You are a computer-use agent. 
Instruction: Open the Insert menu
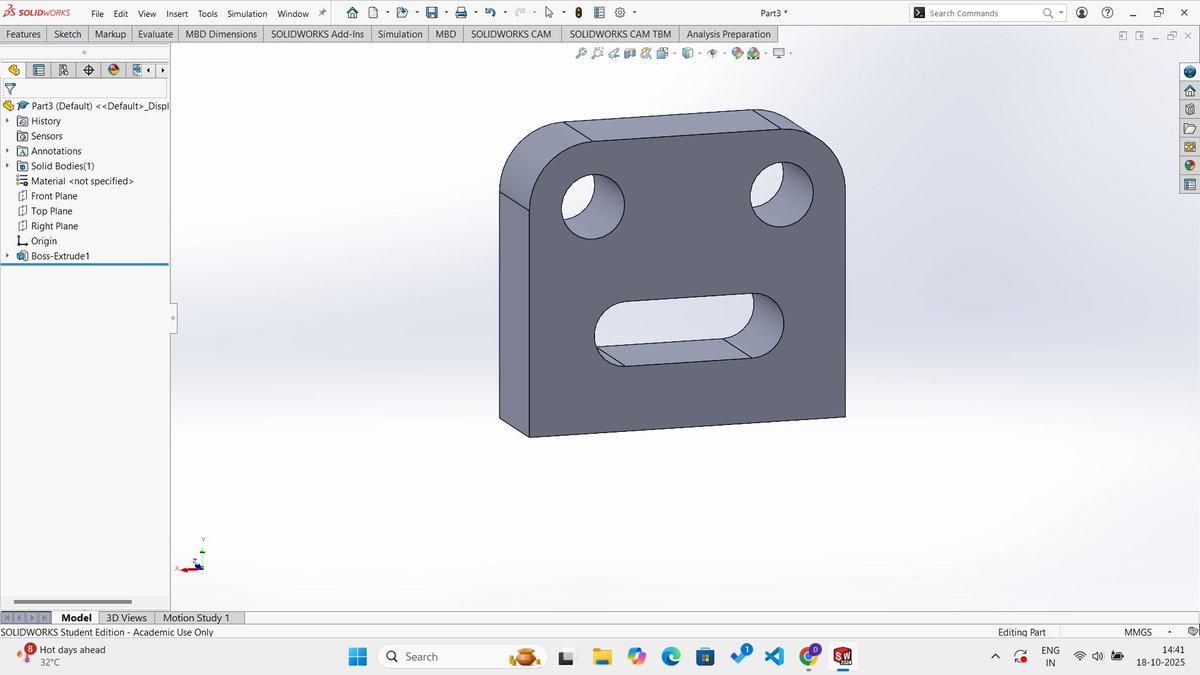pos(176,14)
